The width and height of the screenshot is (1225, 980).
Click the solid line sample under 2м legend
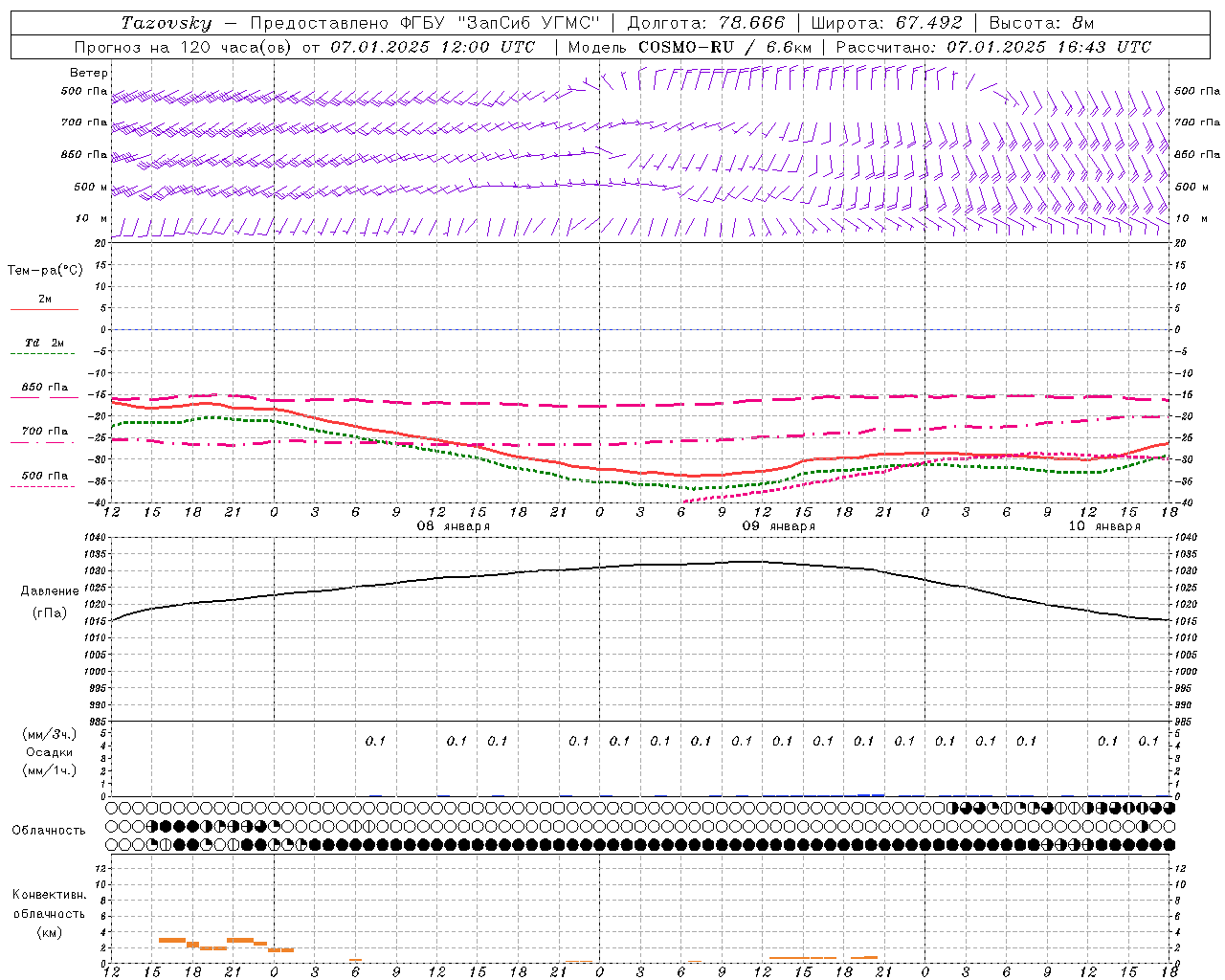[x=44, y=309]
